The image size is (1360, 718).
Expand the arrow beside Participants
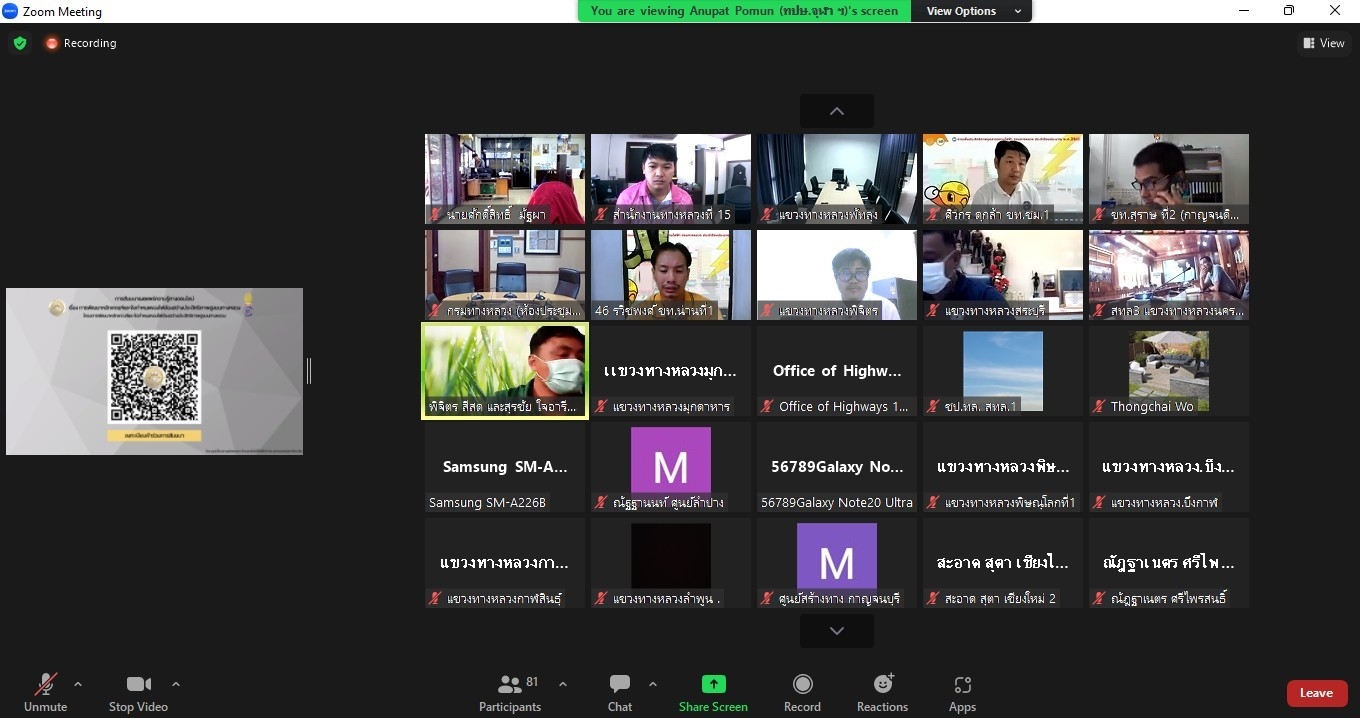pos(563,685)
